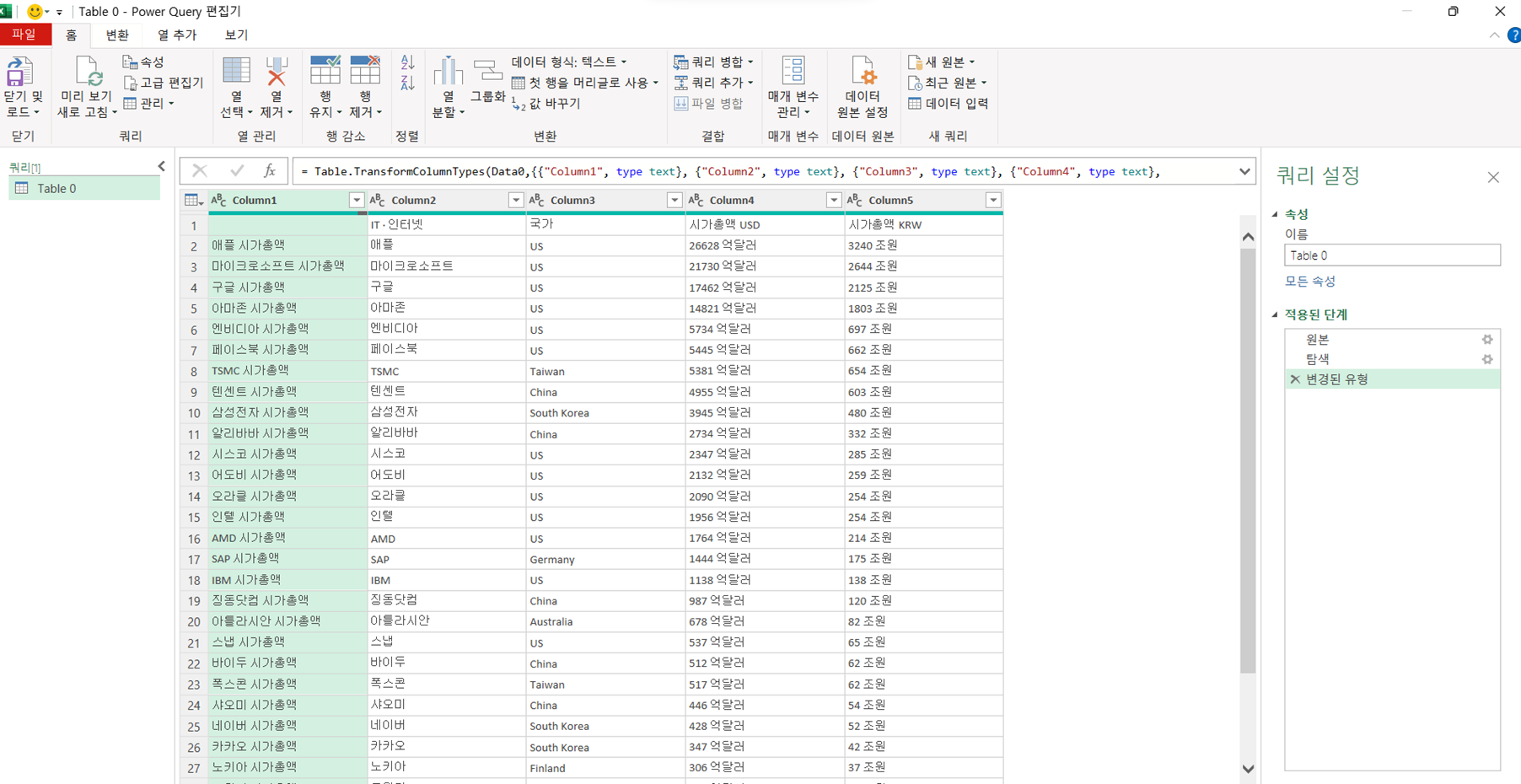Open the New Source (새 원본) dropdown
This screenshot has width=1521, height=784.
941,62
